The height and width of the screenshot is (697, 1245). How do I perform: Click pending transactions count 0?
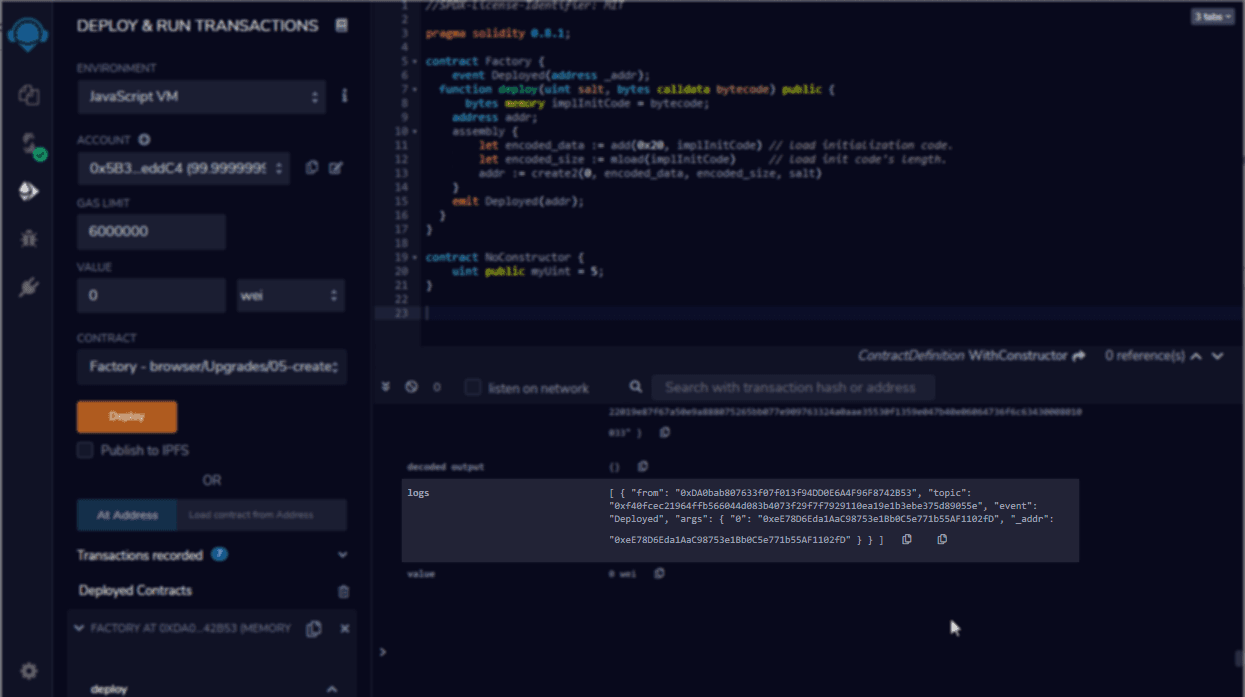[x=436, y=387]
